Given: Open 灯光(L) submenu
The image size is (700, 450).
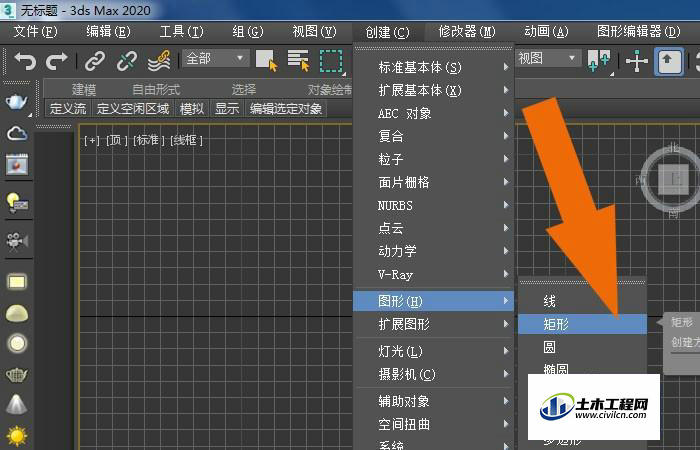Looking at the screenshot, I should coord(433,351).
